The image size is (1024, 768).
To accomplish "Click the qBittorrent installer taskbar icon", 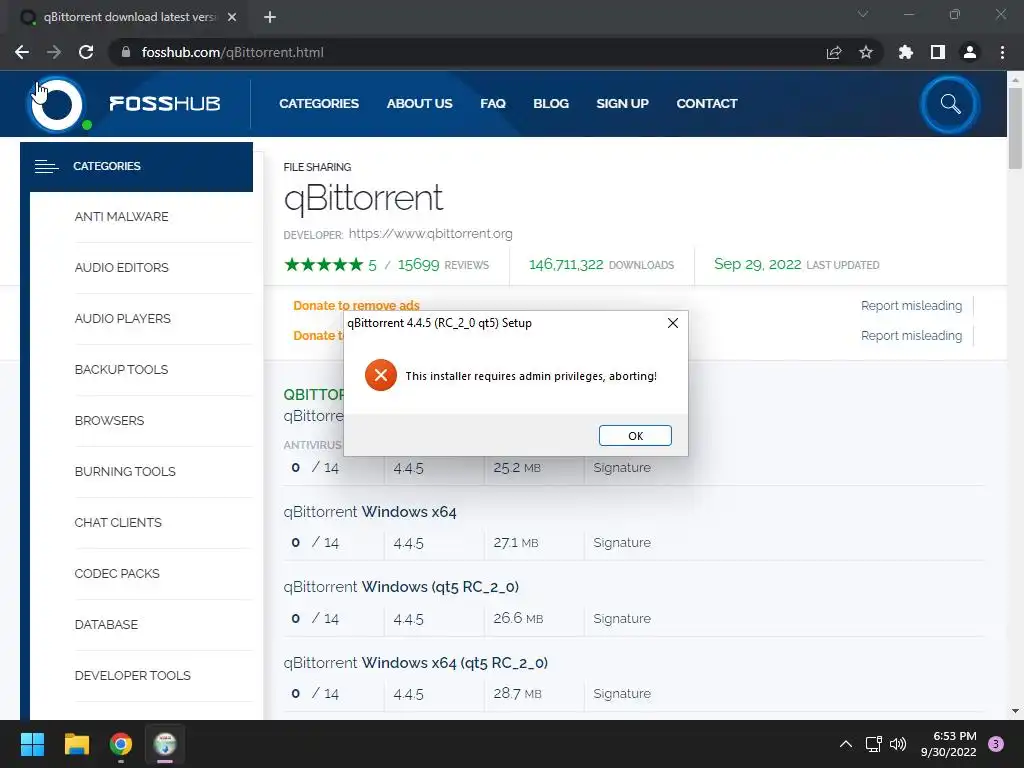I will pos(165,744).
